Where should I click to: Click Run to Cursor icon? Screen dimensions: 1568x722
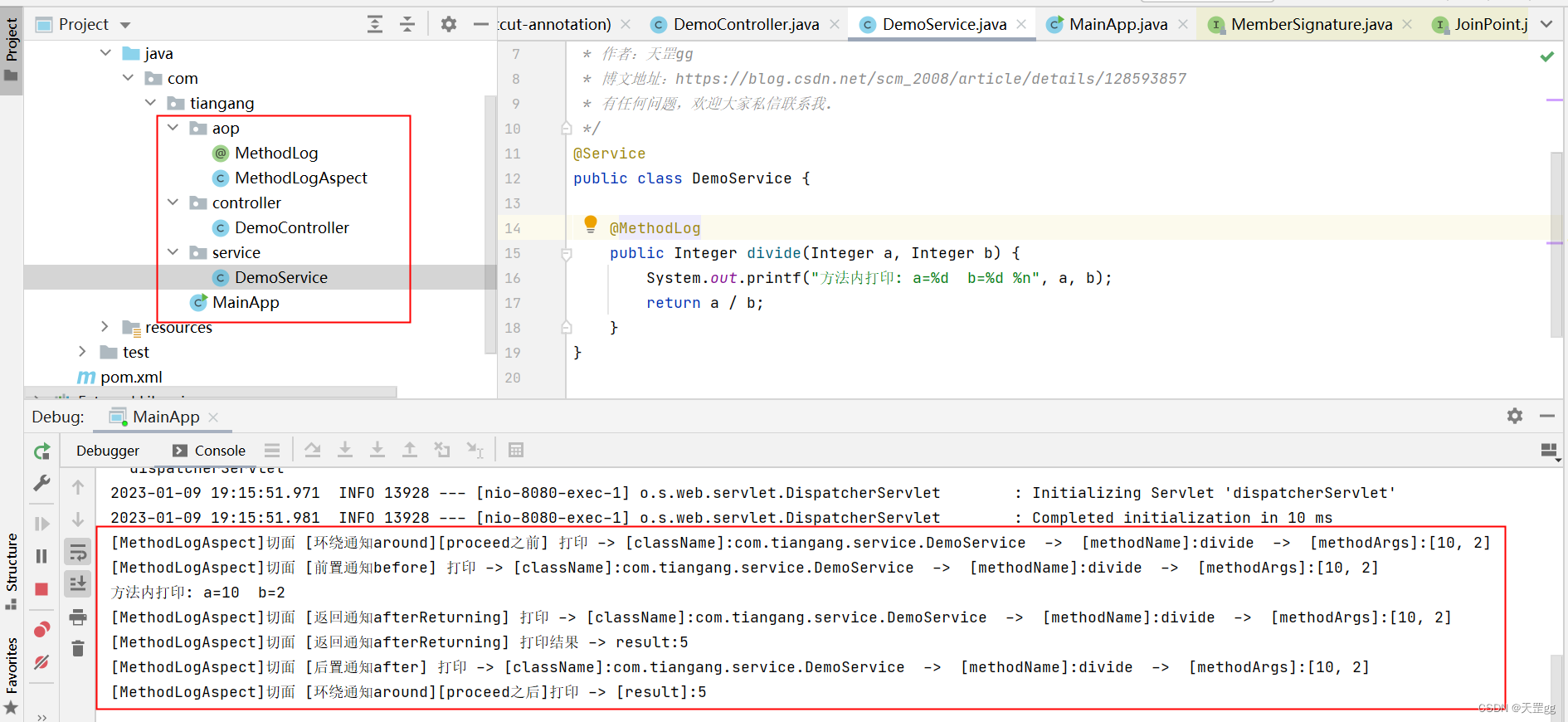pos(475,451)
